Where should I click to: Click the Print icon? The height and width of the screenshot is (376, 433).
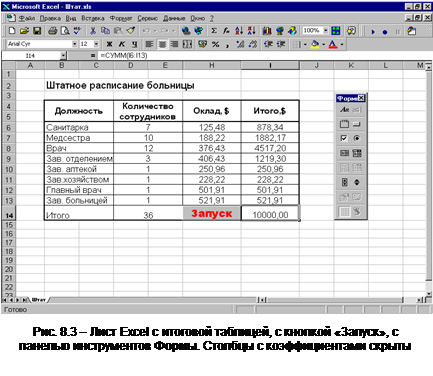pos(53,31)
